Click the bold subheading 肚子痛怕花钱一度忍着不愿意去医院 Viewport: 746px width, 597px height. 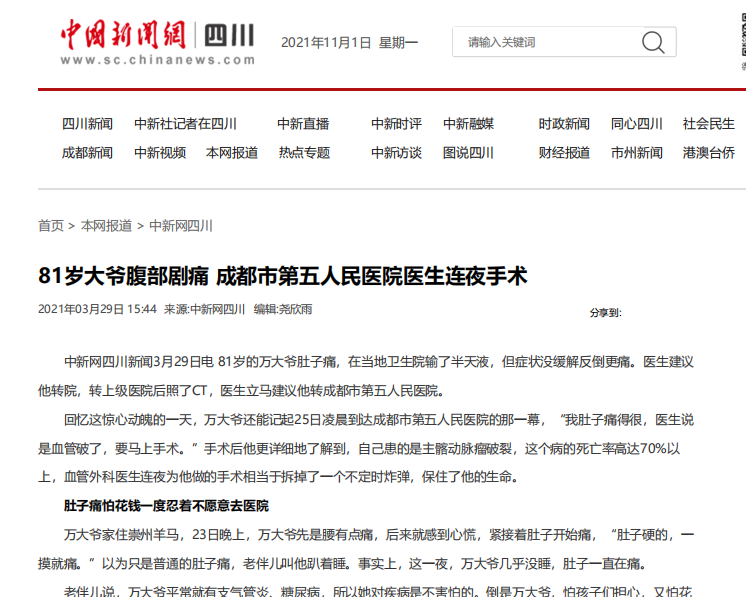(x=167, y=506)
